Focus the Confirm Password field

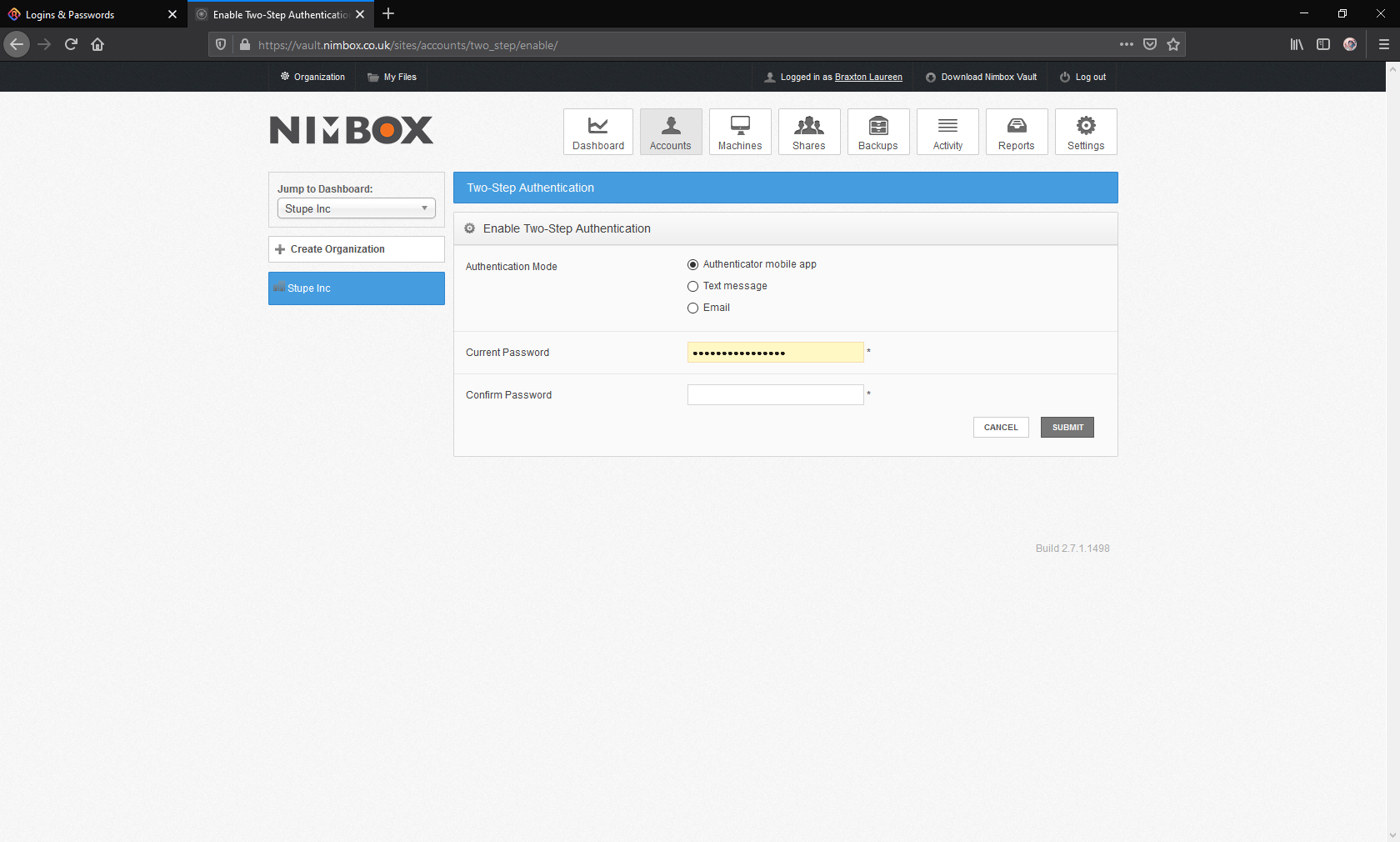[776, 395]
